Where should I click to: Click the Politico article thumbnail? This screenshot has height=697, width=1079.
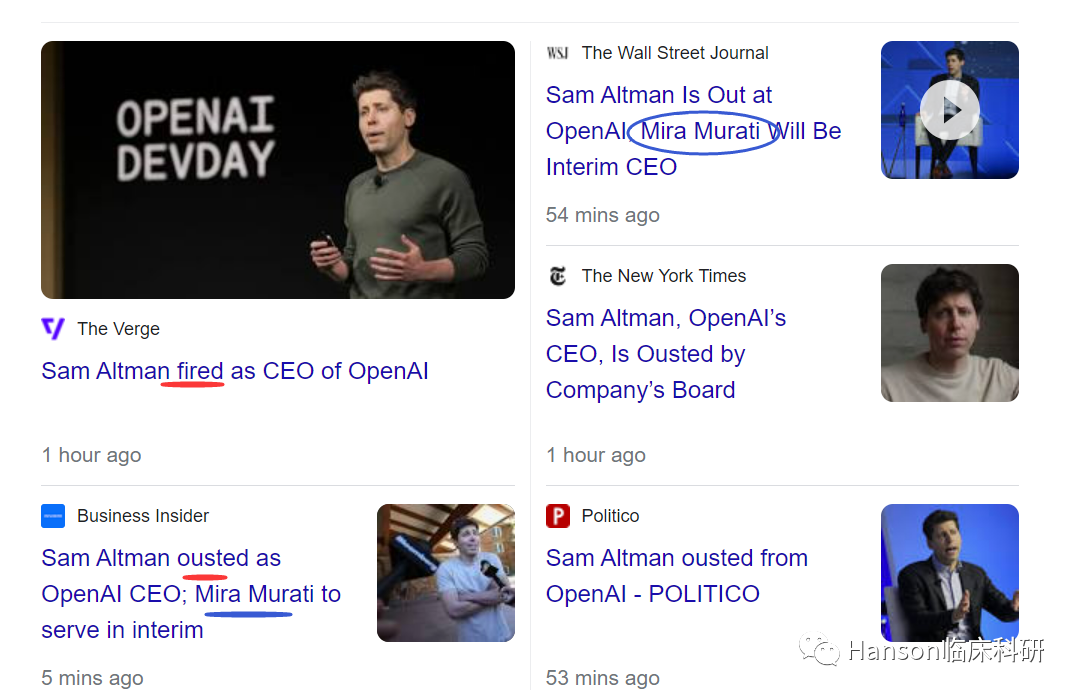[x=949, y=573]
